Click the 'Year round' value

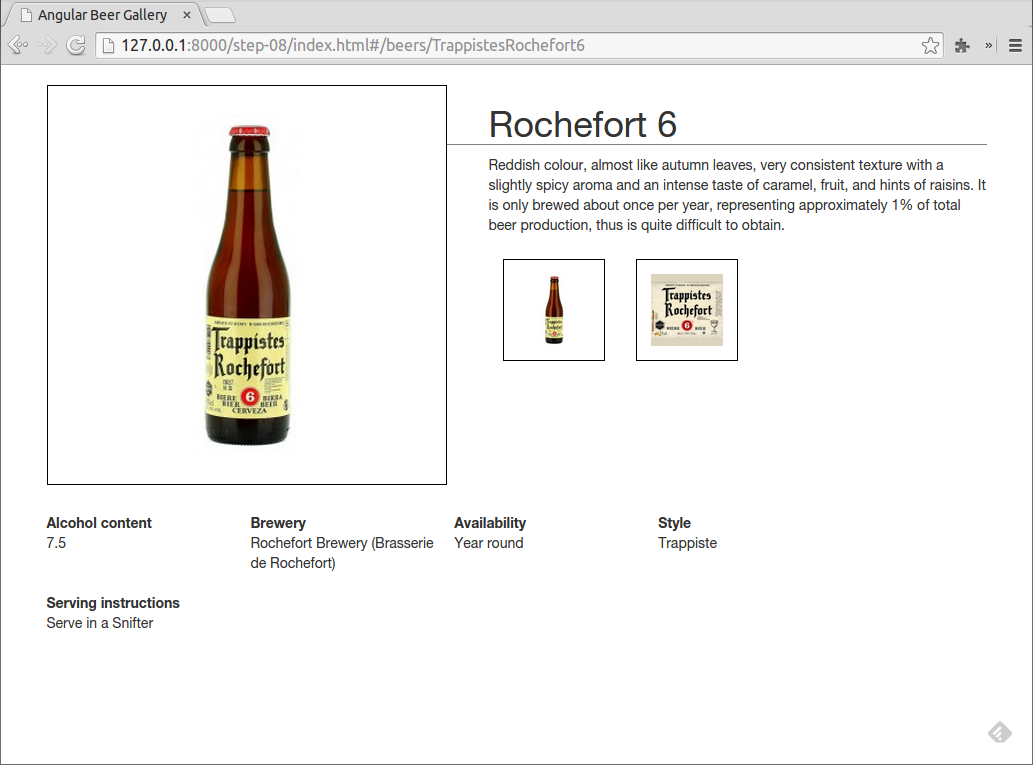(x=489, y=543)
